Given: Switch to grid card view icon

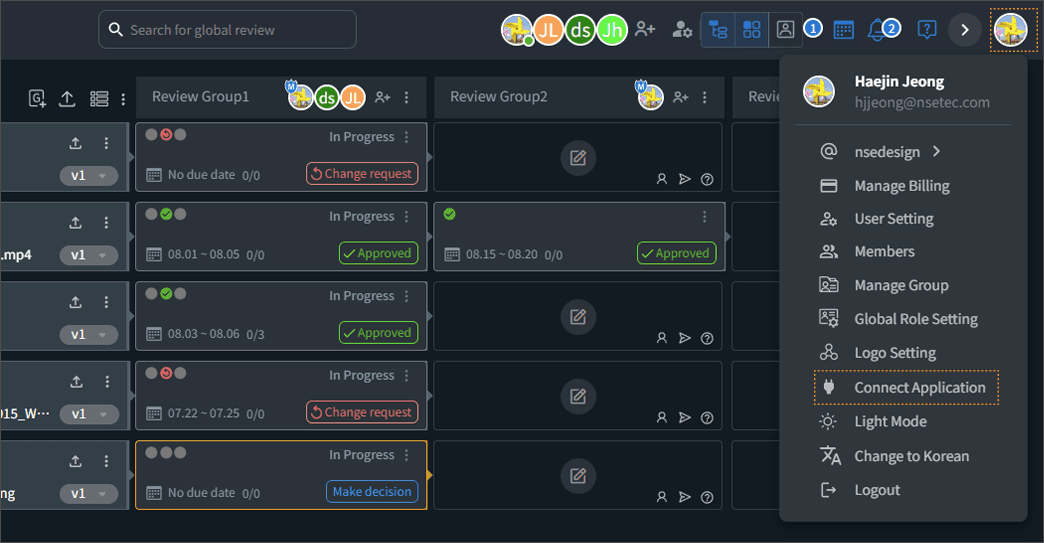Looking at the screenshot, I should [x=751, y=30].
